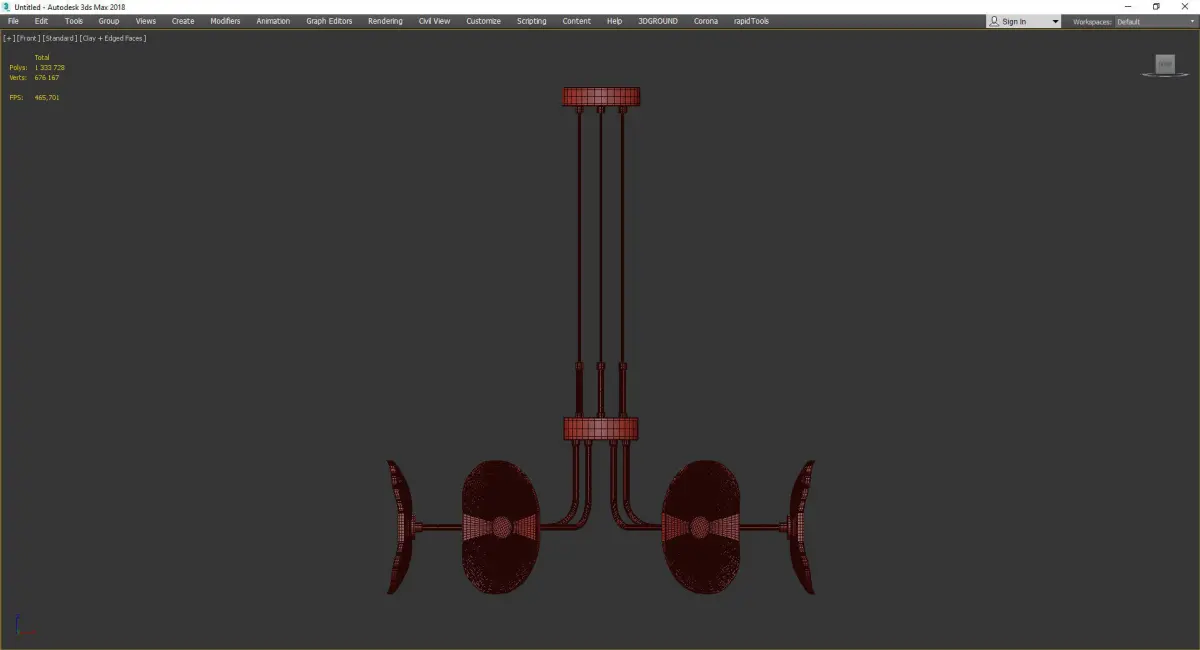The height and width of the screenshot is (650, 1200).
Task: Click the FPS value 465,701
Action: (x=47, y=97)
